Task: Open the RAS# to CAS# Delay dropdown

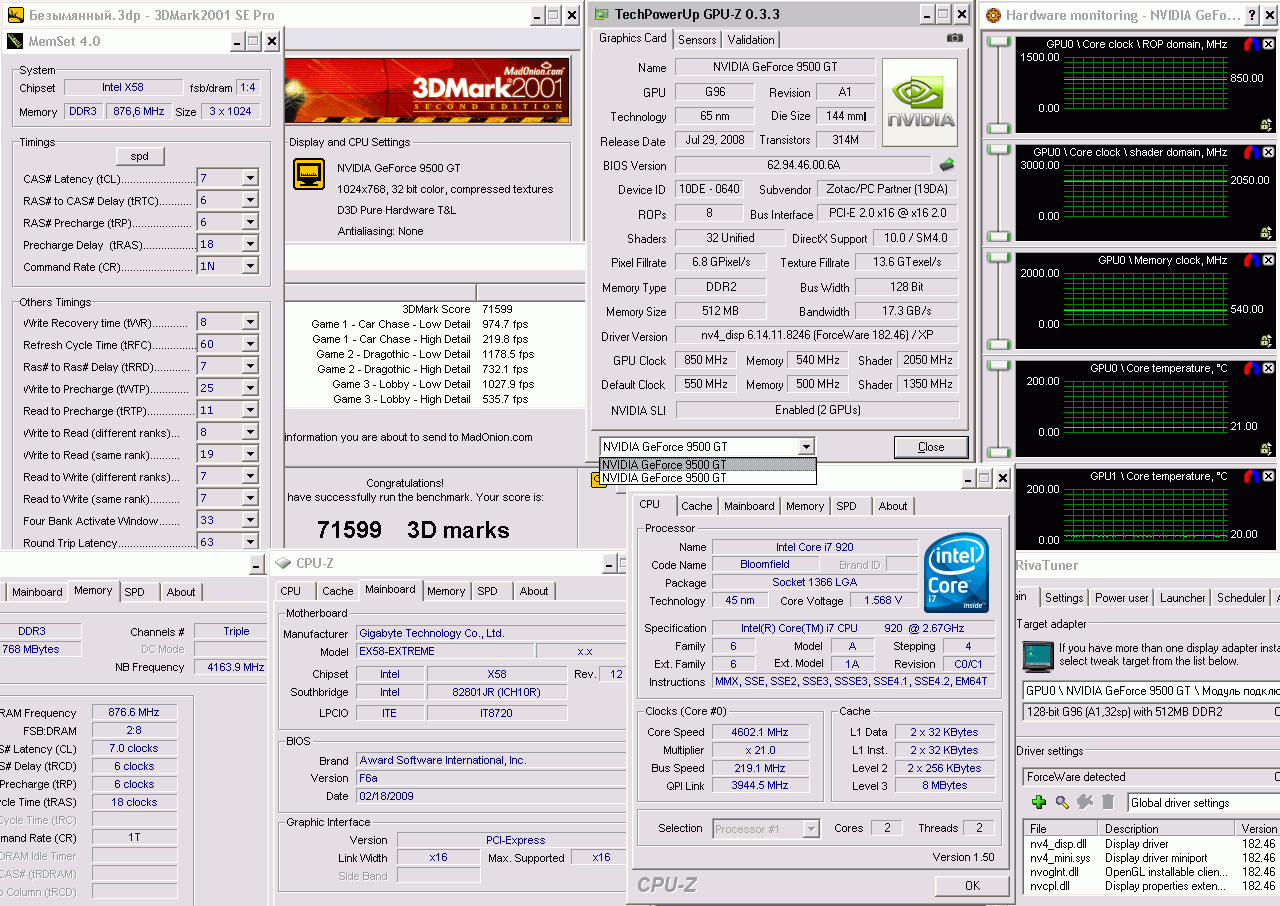Action: point(250,200)
